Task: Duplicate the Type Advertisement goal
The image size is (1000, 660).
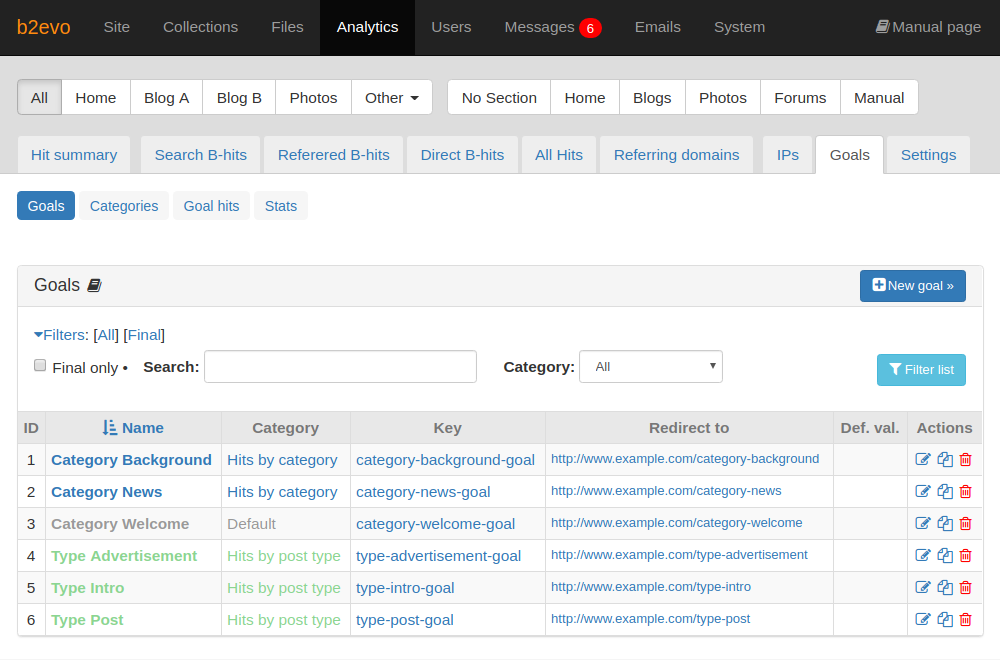Action: [x=945, y=555]
